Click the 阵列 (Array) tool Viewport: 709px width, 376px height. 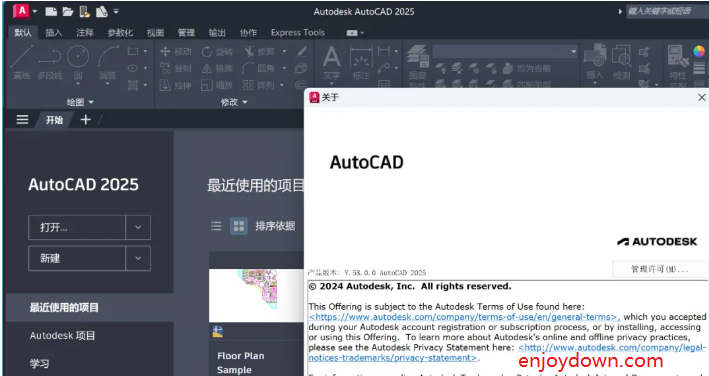[259, 85]
